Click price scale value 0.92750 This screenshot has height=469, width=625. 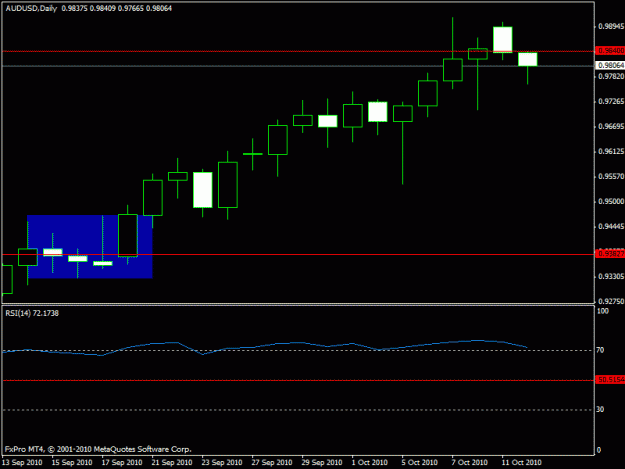[611, 302]
